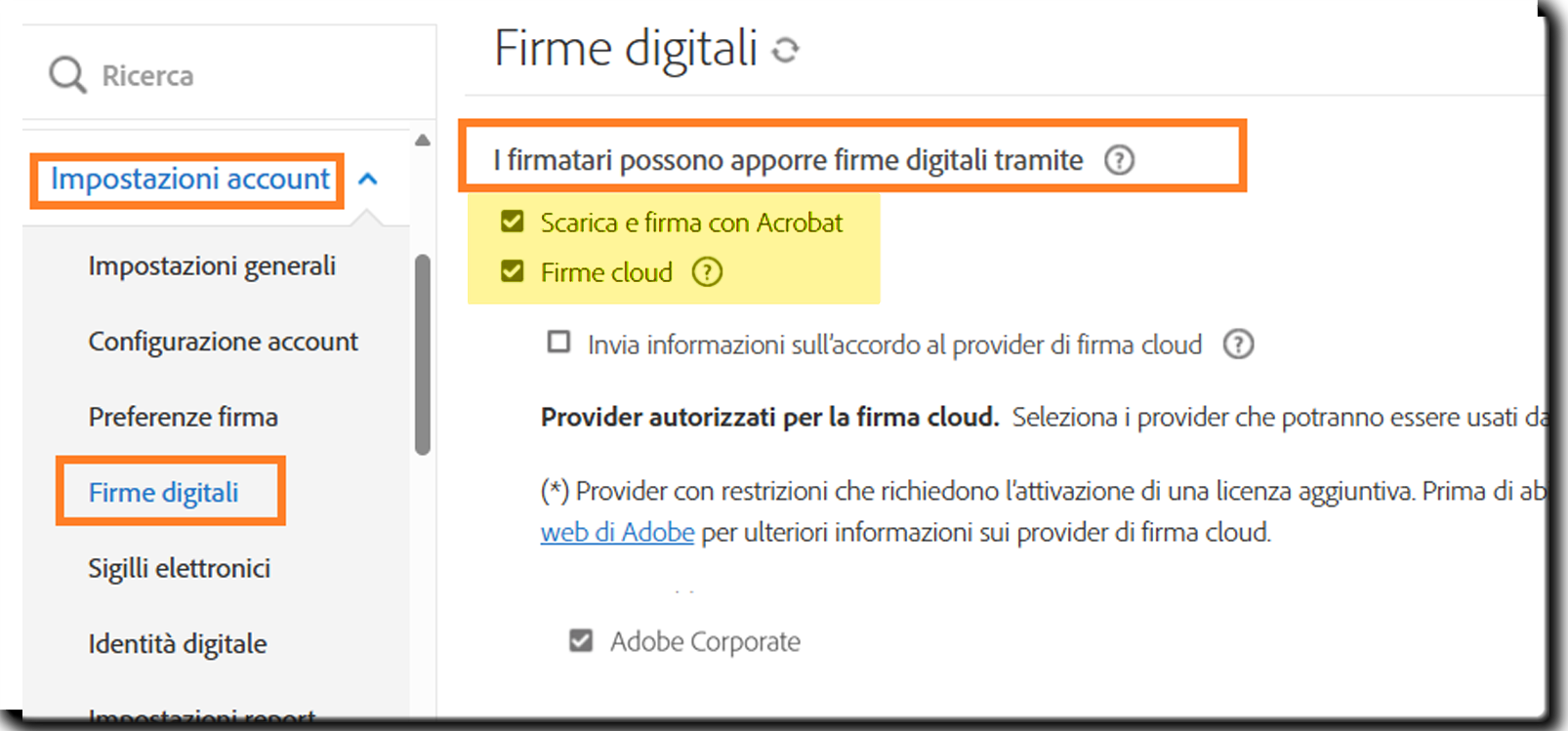Viewport: 1568px width, 731px height.
Task: Go to Identità digitale settings
Action: coord(177,643)
